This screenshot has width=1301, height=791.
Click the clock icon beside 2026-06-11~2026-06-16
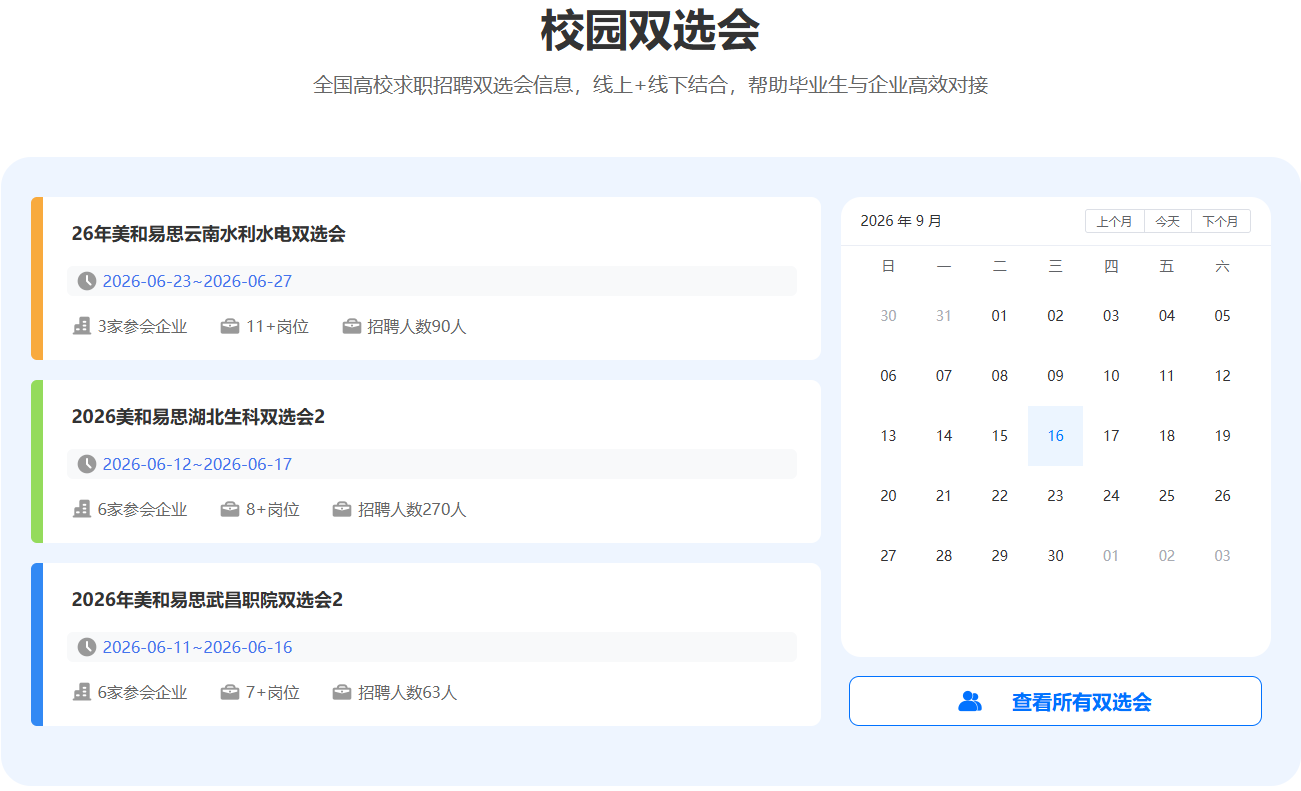pyautogui.click(x=87, y=647)
